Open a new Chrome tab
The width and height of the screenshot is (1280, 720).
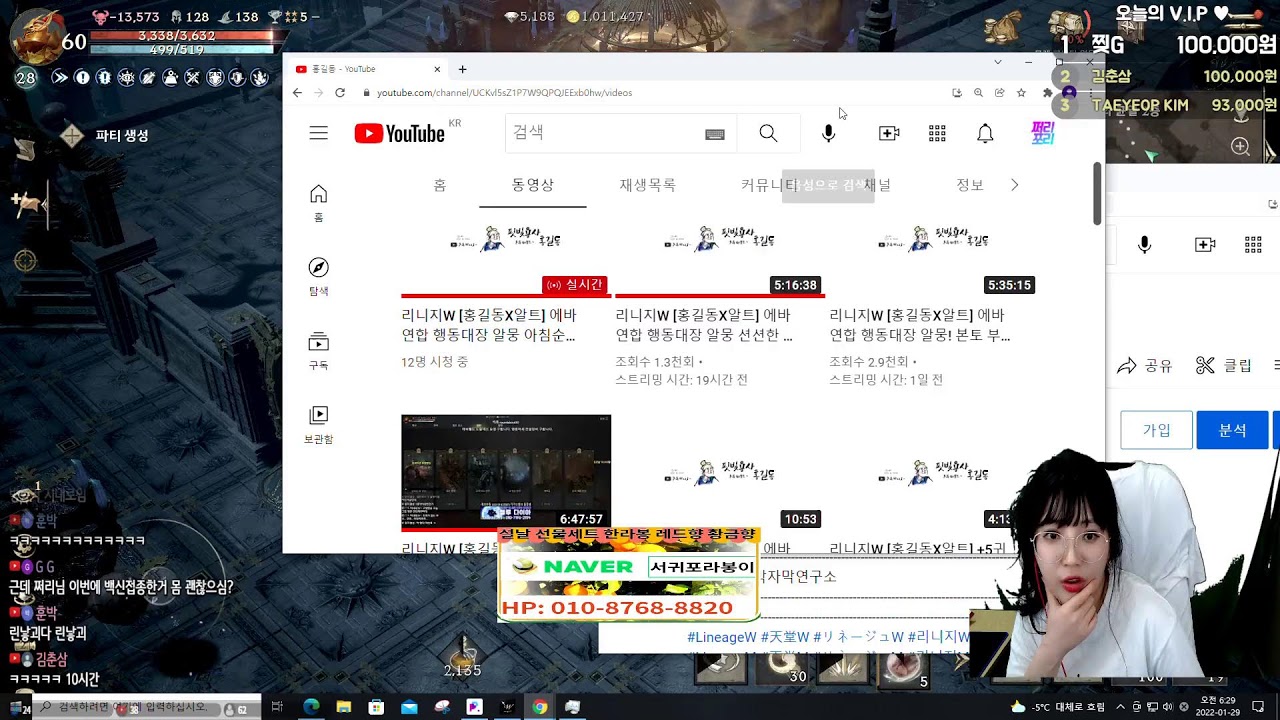click(462, 69)
